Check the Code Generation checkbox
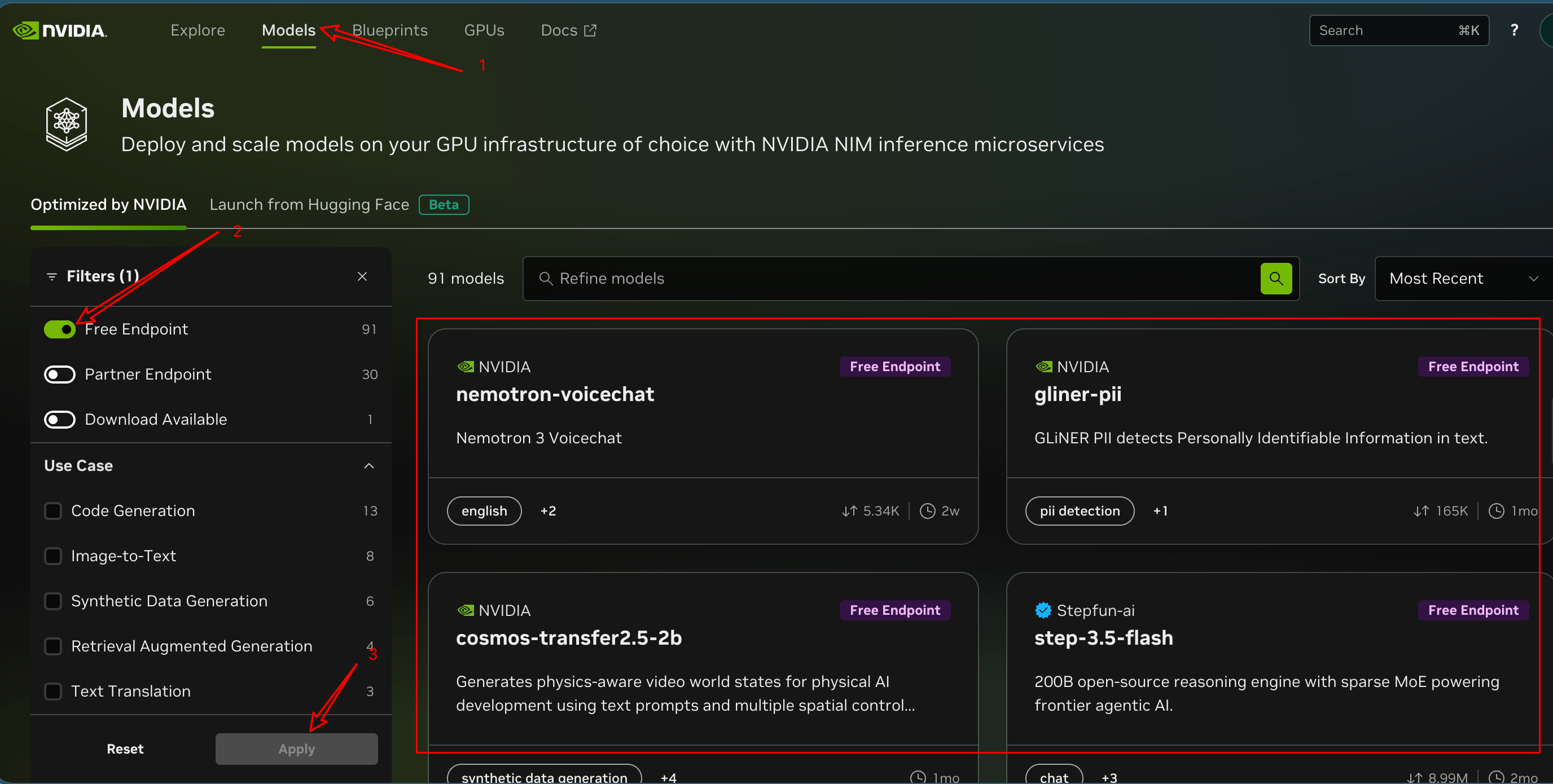 click(53, 511)
